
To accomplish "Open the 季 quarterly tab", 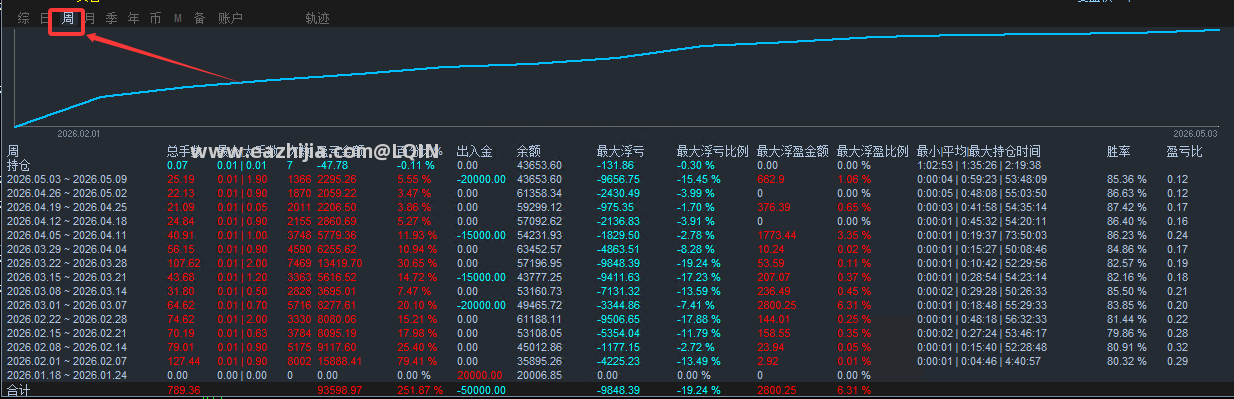I will (111, 18).
